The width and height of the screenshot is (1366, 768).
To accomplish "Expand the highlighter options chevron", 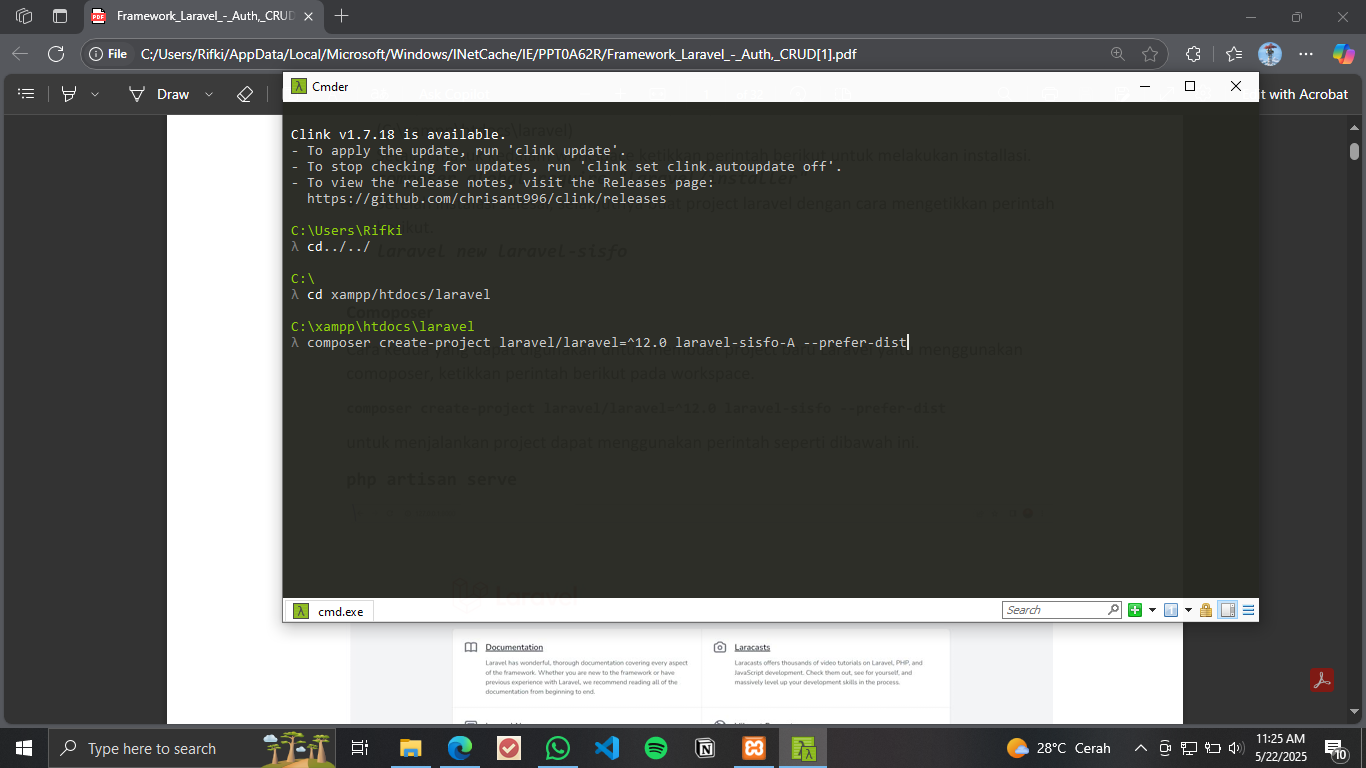I will point(95,94).
